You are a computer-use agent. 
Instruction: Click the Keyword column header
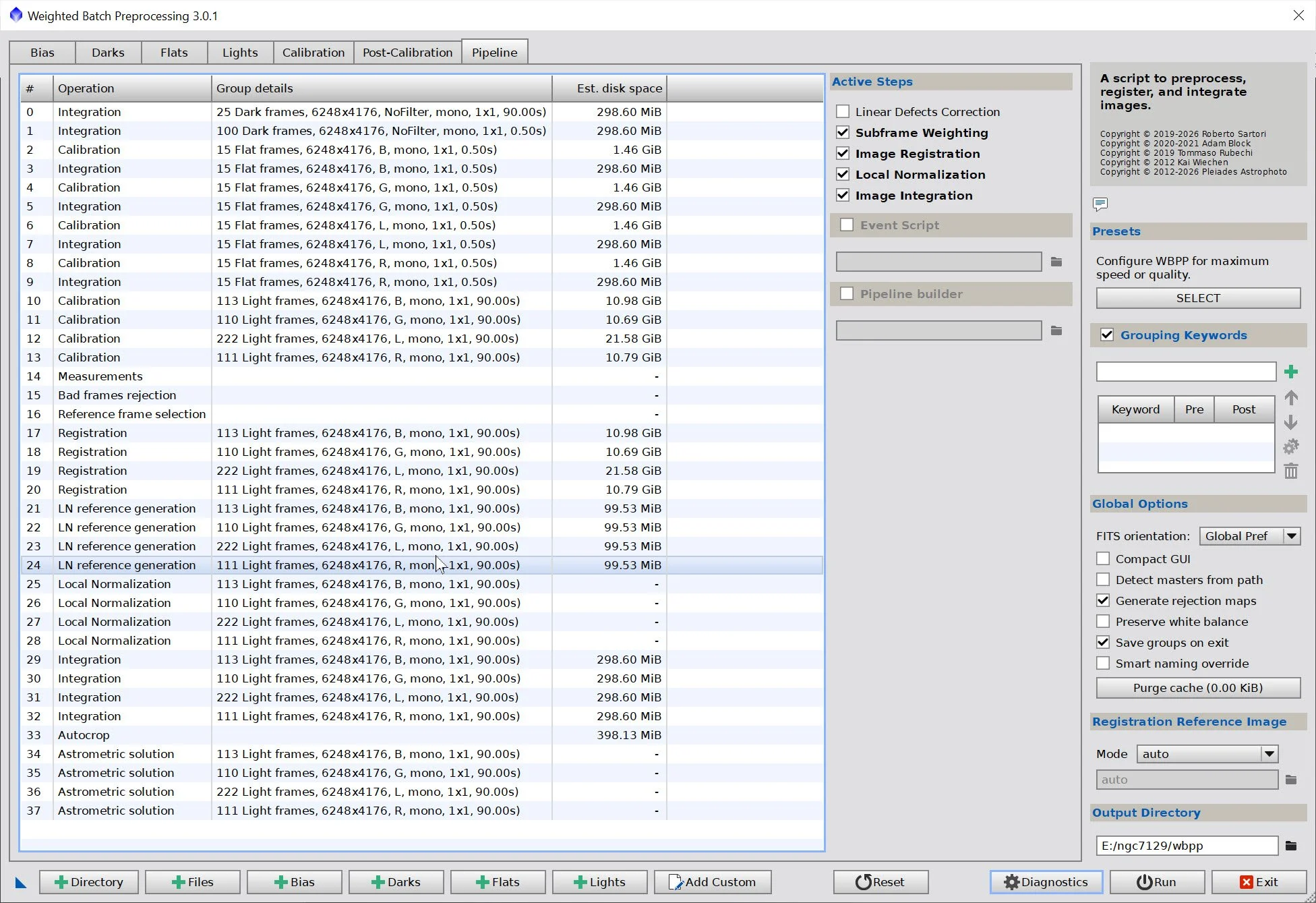(1136, 409)
